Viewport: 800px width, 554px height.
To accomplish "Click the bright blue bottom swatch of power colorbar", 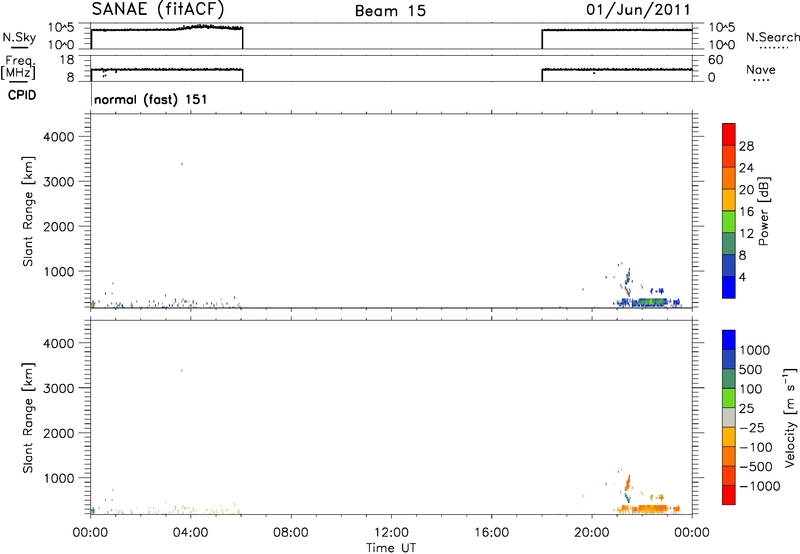I will click(729, 287).
